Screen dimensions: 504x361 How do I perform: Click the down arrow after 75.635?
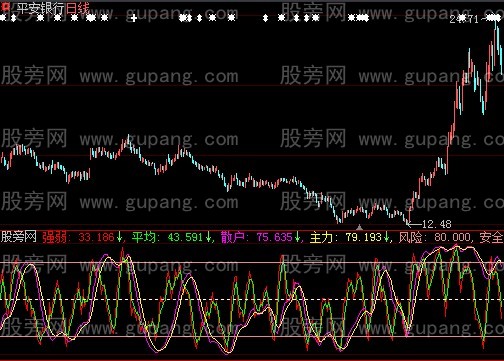pos(297,237)
